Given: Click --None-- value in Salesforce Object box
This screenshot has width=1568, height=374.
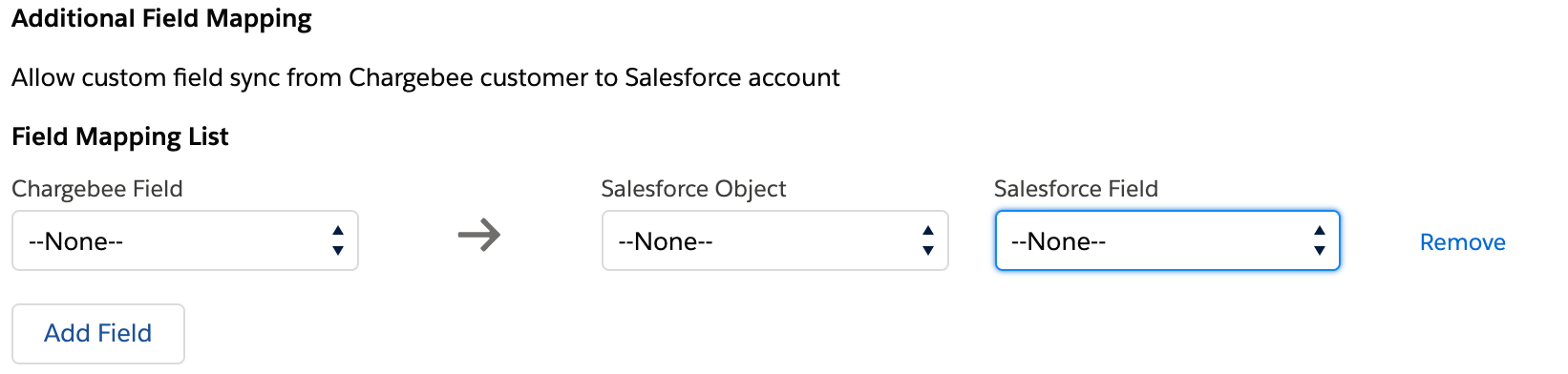Looking at the screenshot, I should point(666,241).
